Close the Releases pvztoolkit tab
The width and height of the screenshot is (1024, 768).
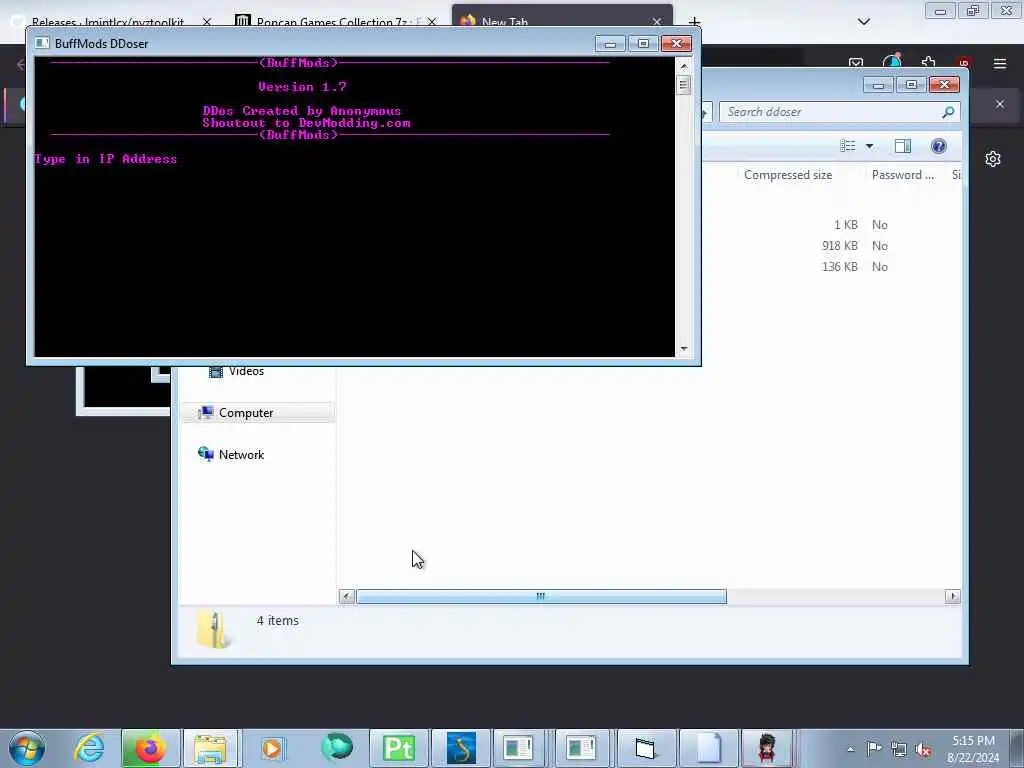(x=207, y=22)
